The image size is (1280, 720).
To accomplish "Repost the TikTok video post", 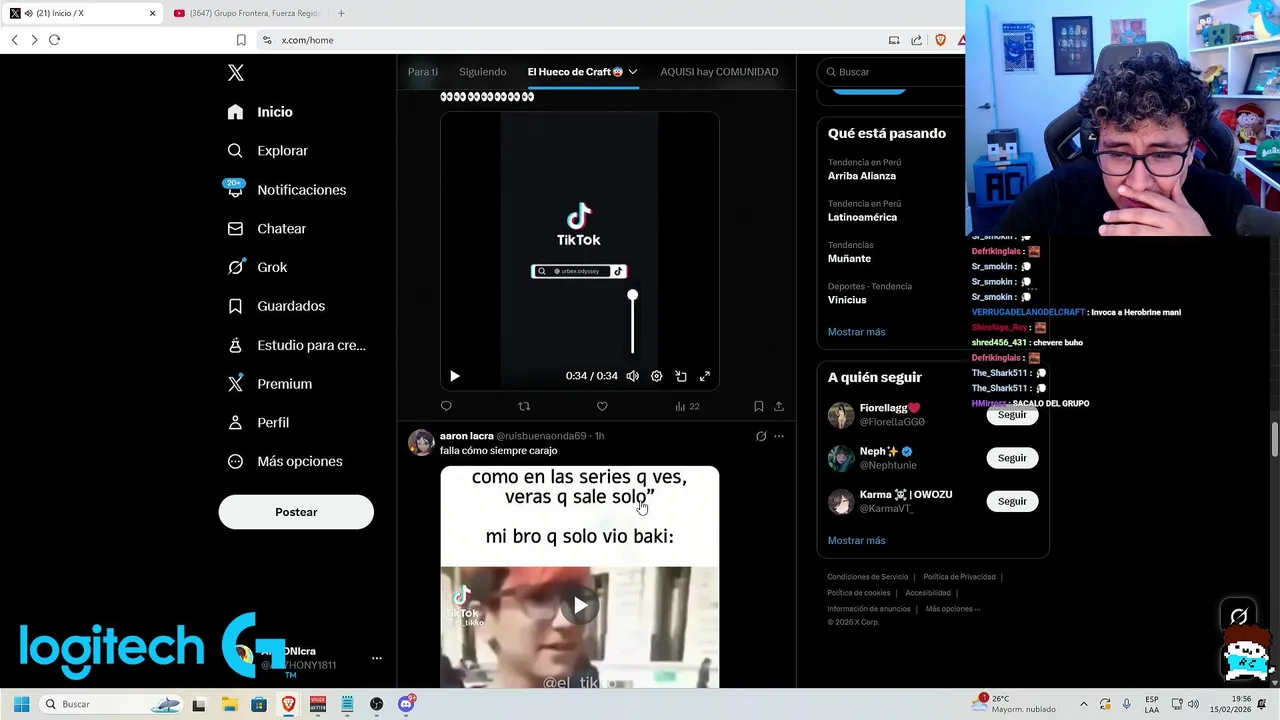I will coord(524,406).
